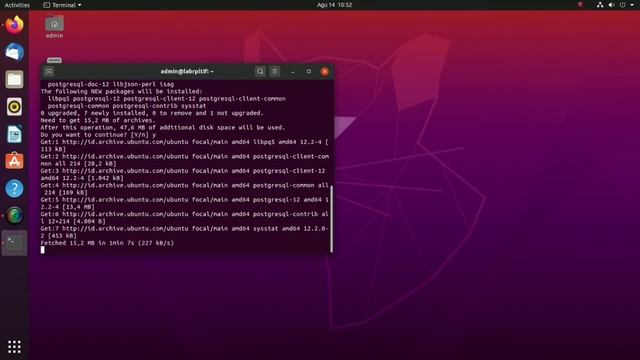Click the 'Fetched 15,2 MB in 1min 7s' line
The image size is (640, 360).
point(107,243)
